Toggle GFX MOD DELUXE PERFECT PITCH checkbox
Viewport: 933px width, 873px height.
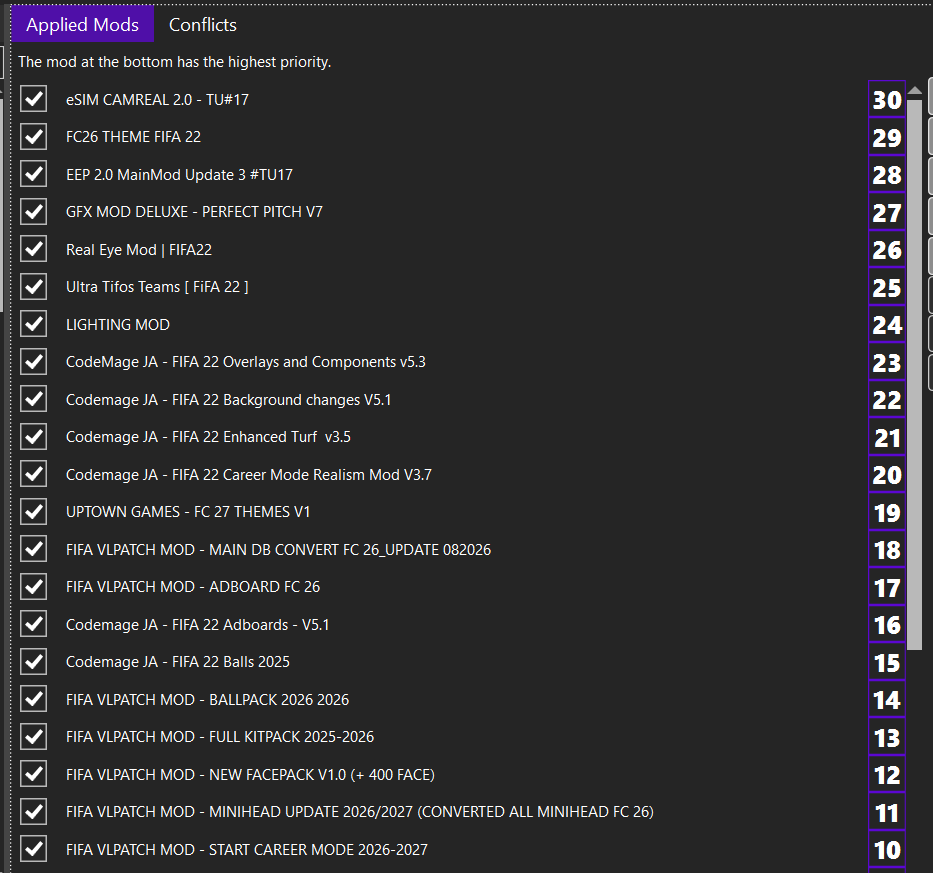click(x=33, y=211)
